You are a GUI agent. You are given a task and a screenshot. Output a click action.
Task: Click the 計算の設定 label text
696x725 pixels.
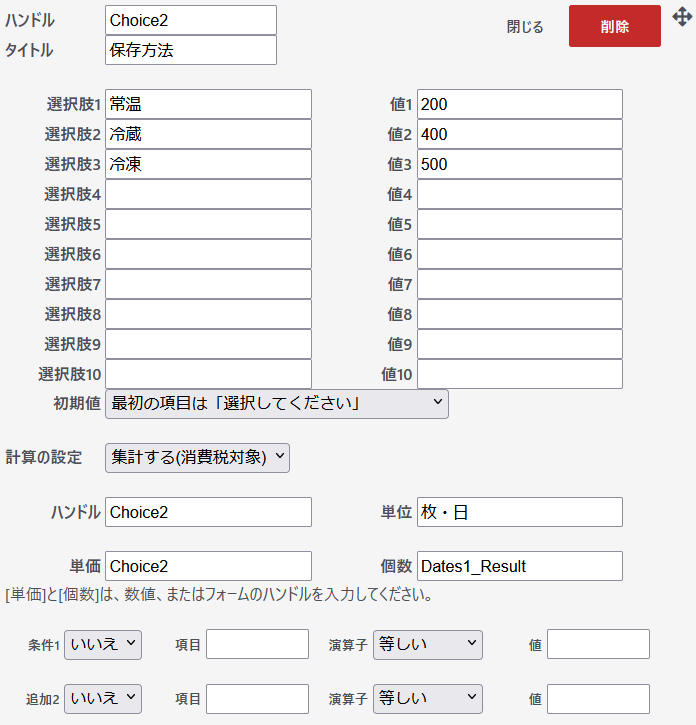[43, 457]
